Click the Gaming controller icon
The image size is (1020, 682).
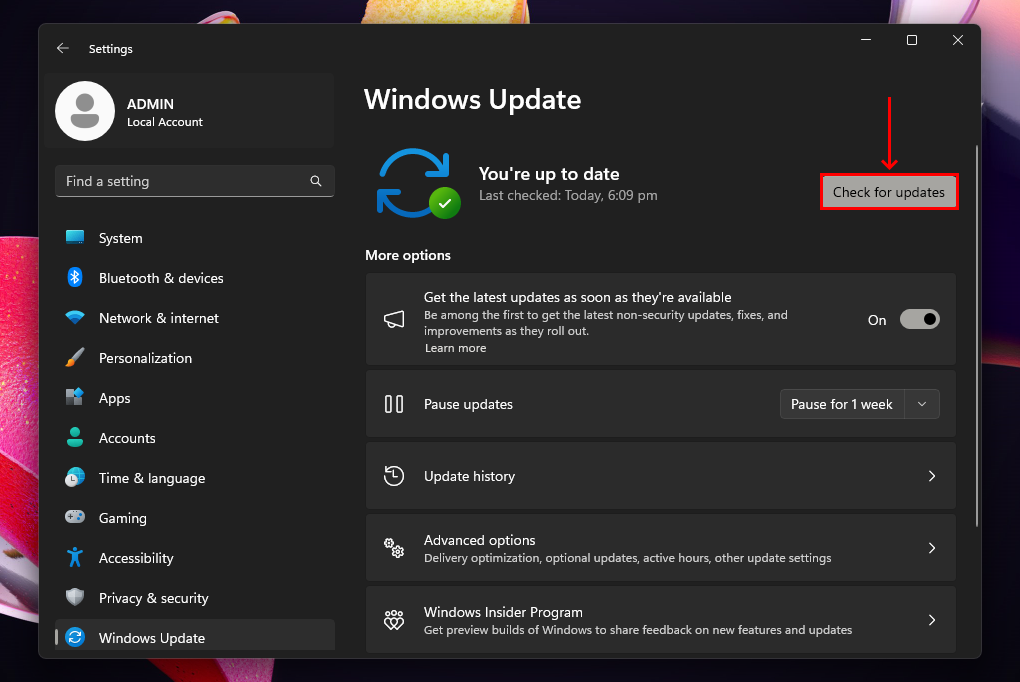(75, 517)
